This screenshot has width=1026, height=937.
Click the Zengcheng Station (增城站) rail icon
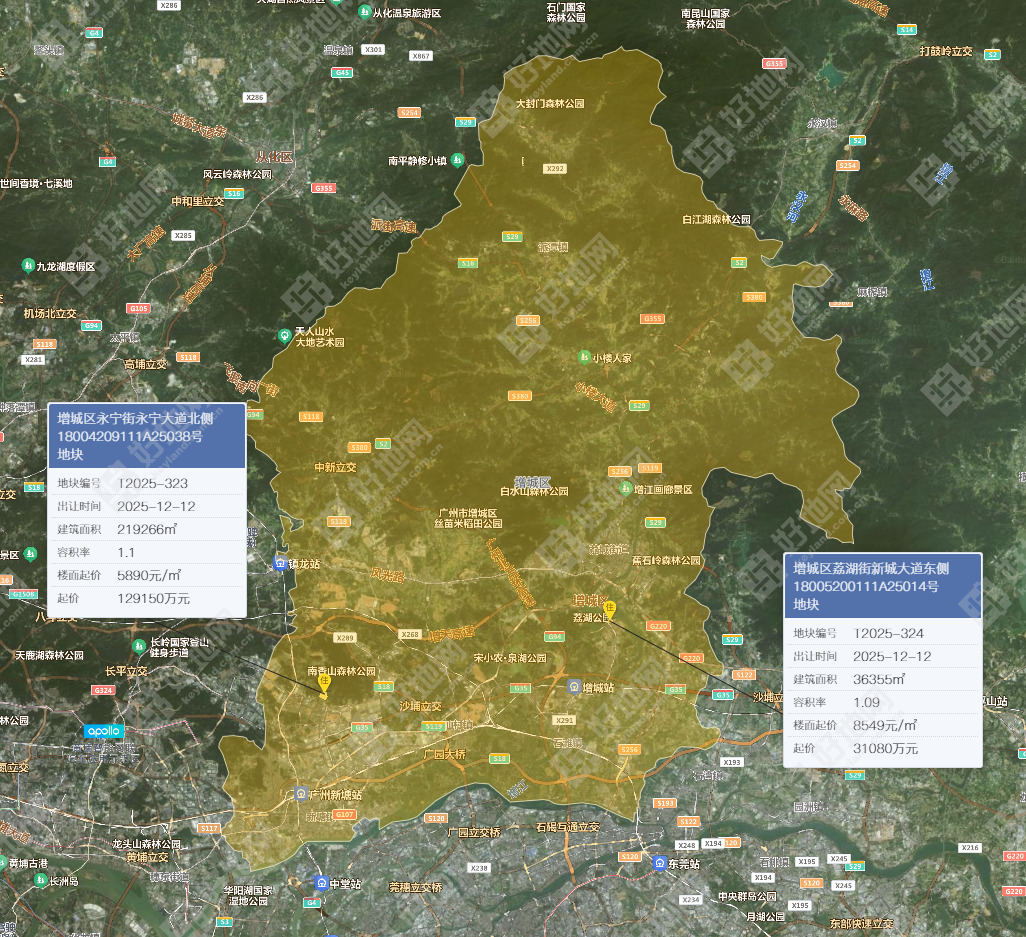click(x=574, y=687)
